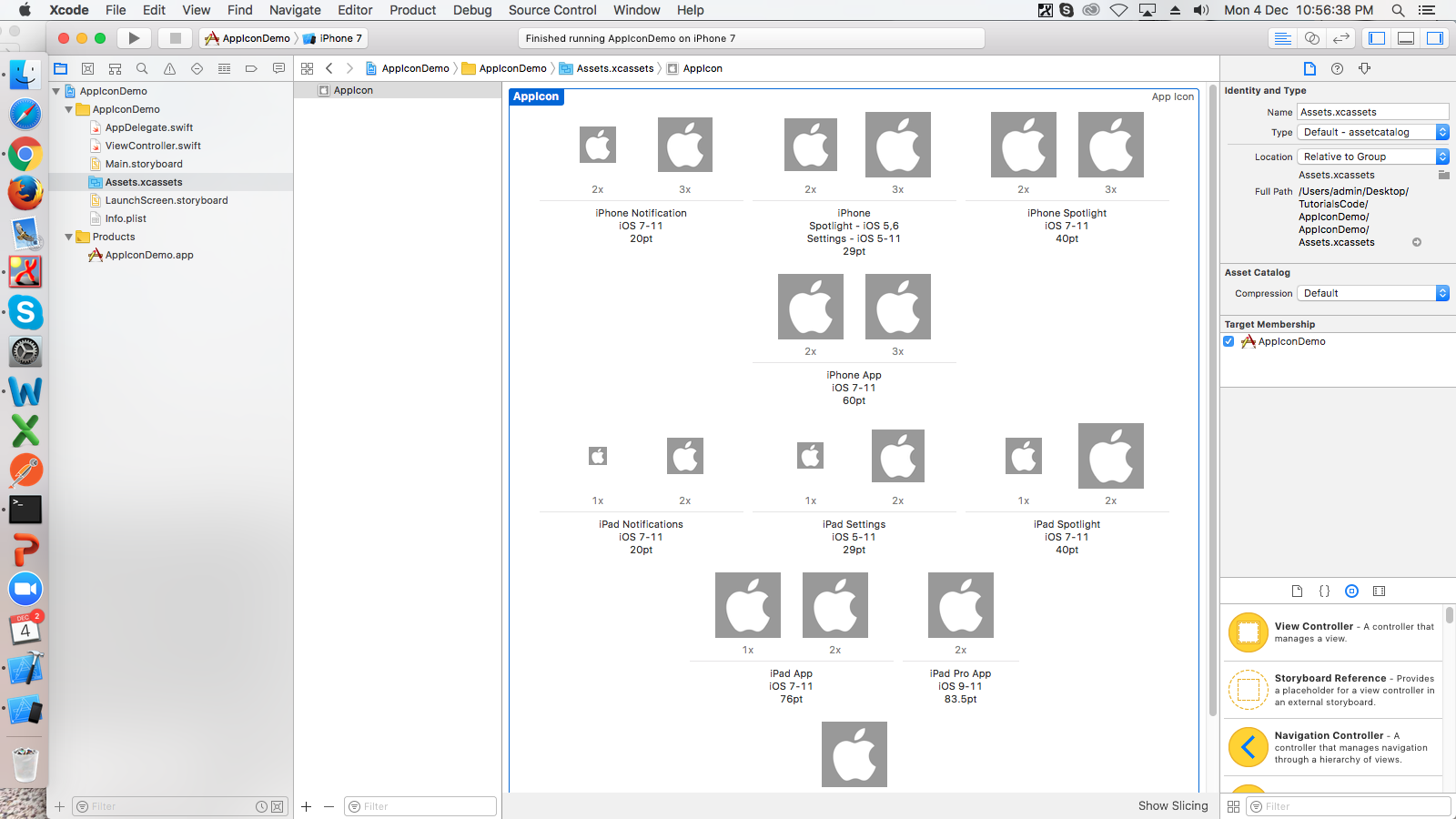Show the Object library
The width and height of the screenshot is (1456, 819).
click(1352, 591)
